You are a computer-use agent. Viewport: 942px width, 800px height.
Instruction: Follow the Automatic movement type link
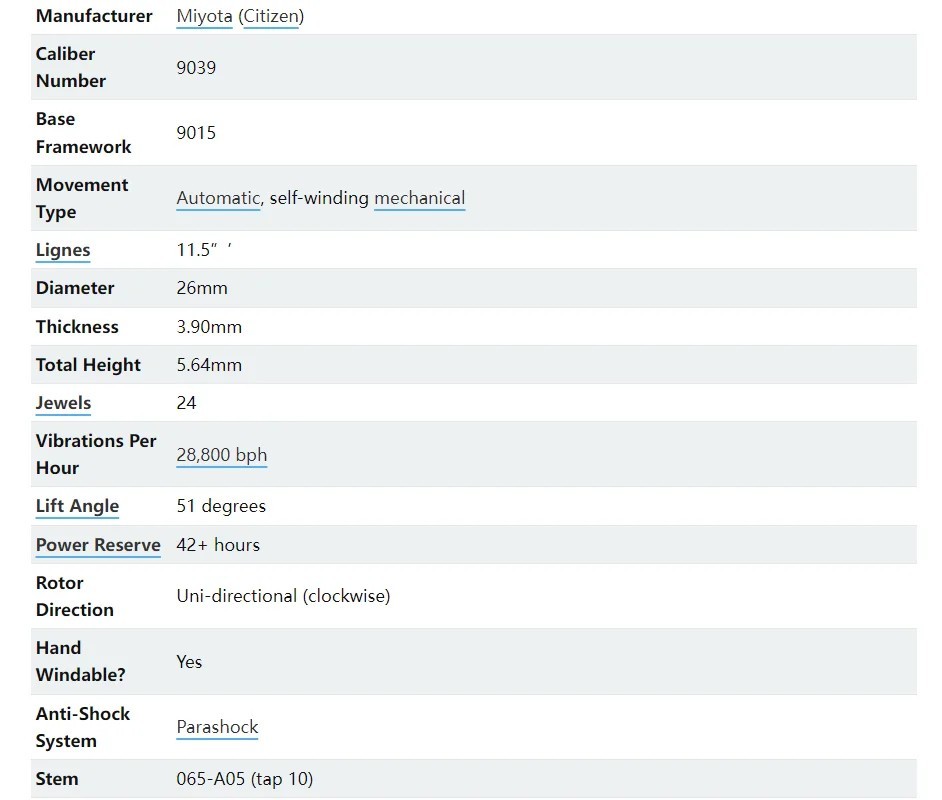click(x=218, y=198)
